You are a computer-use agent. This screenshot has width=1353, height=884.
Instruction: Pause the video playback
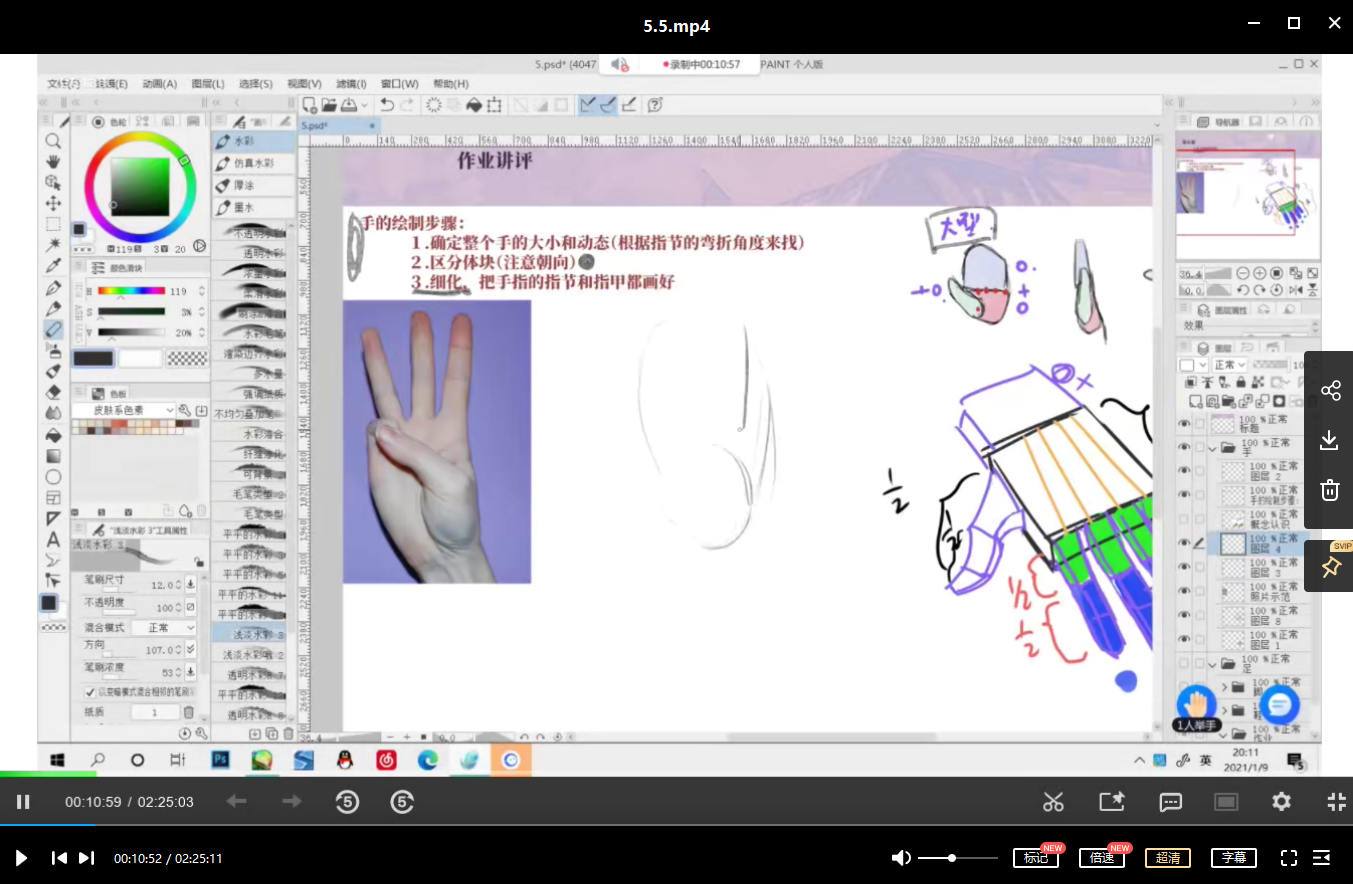[23, 801]
